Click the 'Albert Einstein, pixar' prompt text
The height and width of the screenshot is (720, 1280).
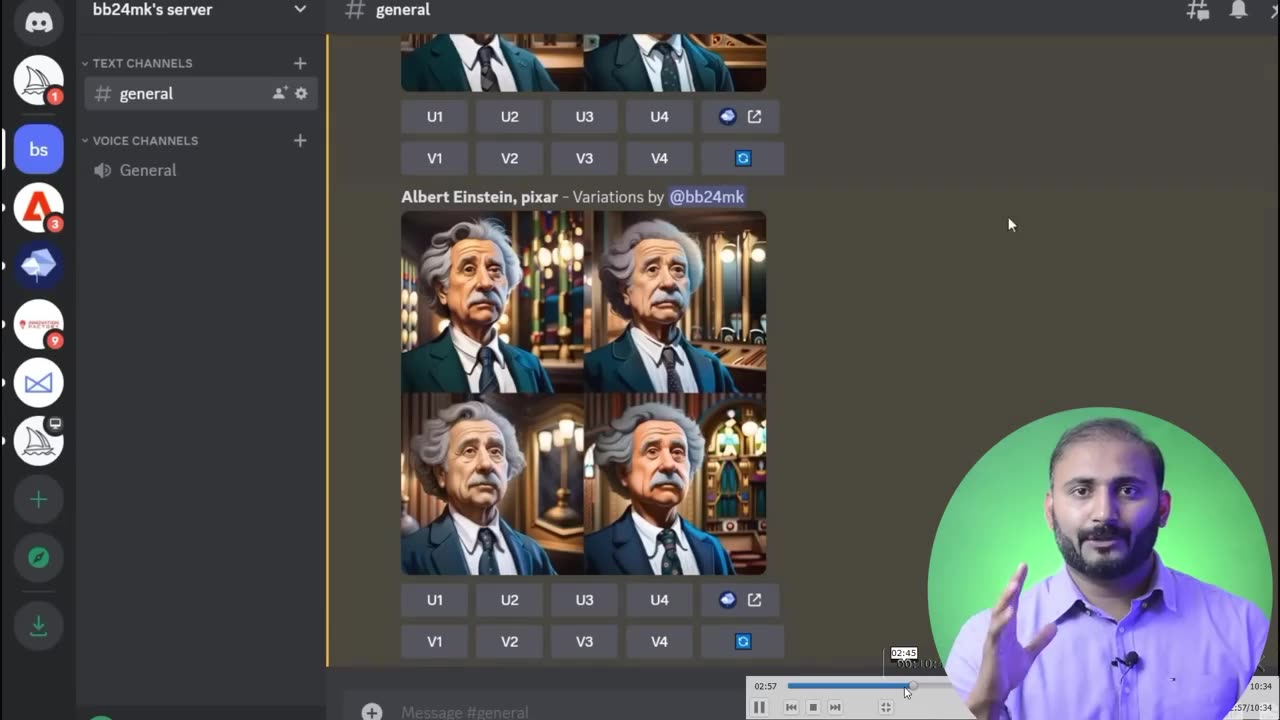pyautogui.click(x=479, y=197)
